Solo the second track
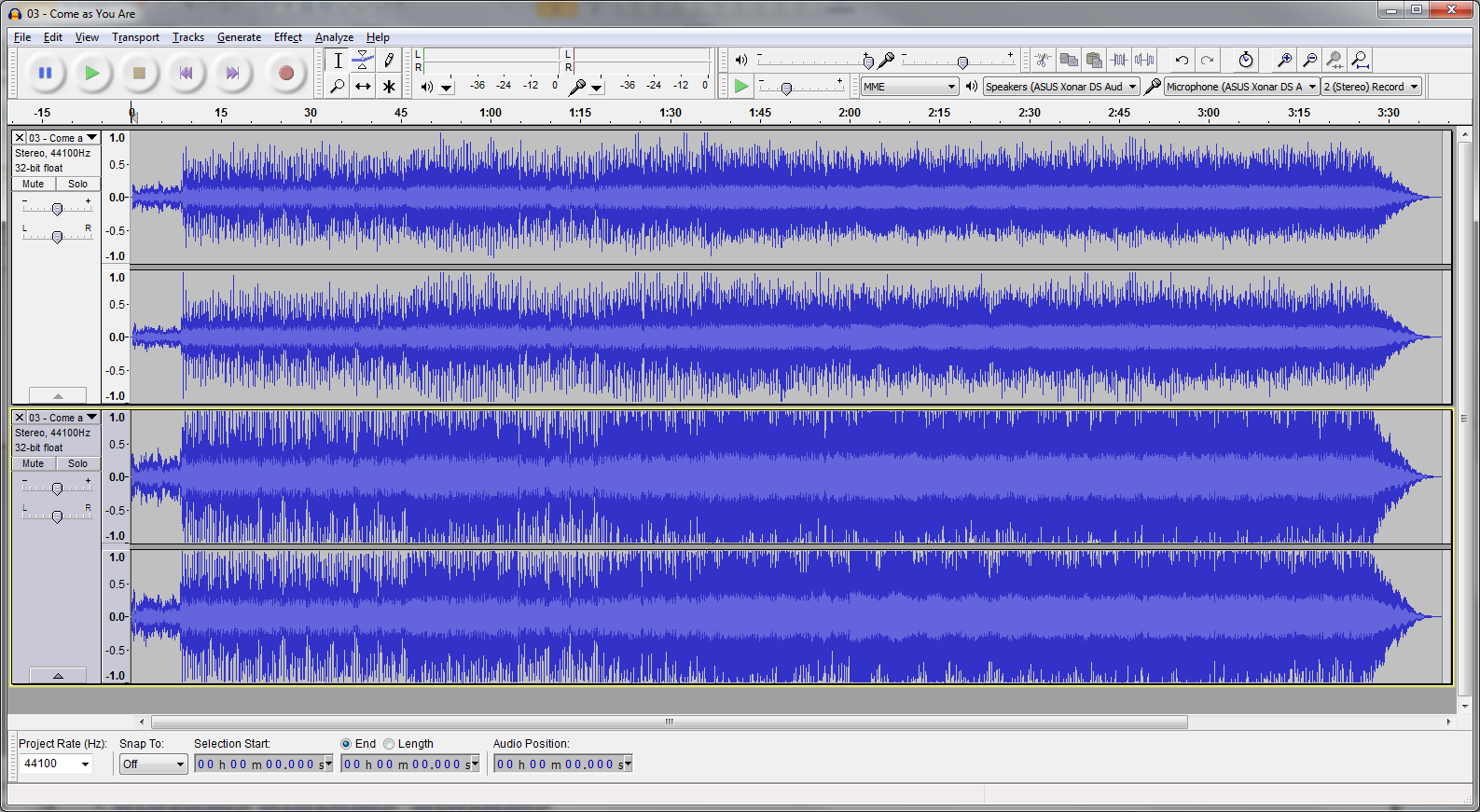This screenshot has height=812, width=1480. pos(77,463)
